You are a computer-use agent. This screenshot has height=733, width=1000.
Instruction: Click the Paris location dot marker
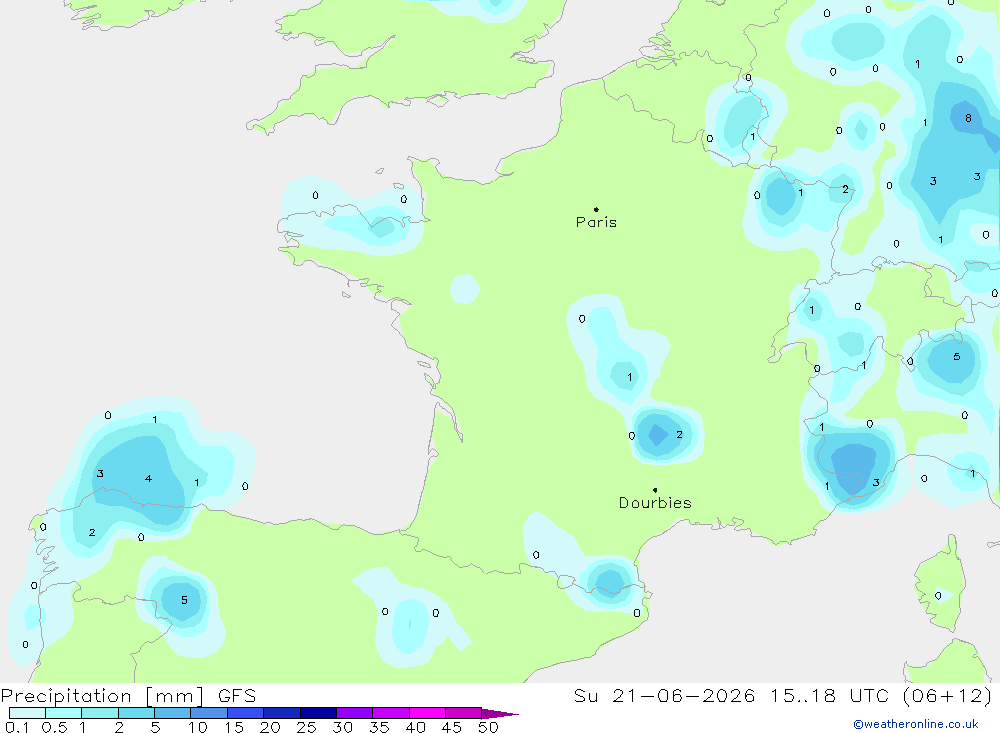tap(596, 209)
